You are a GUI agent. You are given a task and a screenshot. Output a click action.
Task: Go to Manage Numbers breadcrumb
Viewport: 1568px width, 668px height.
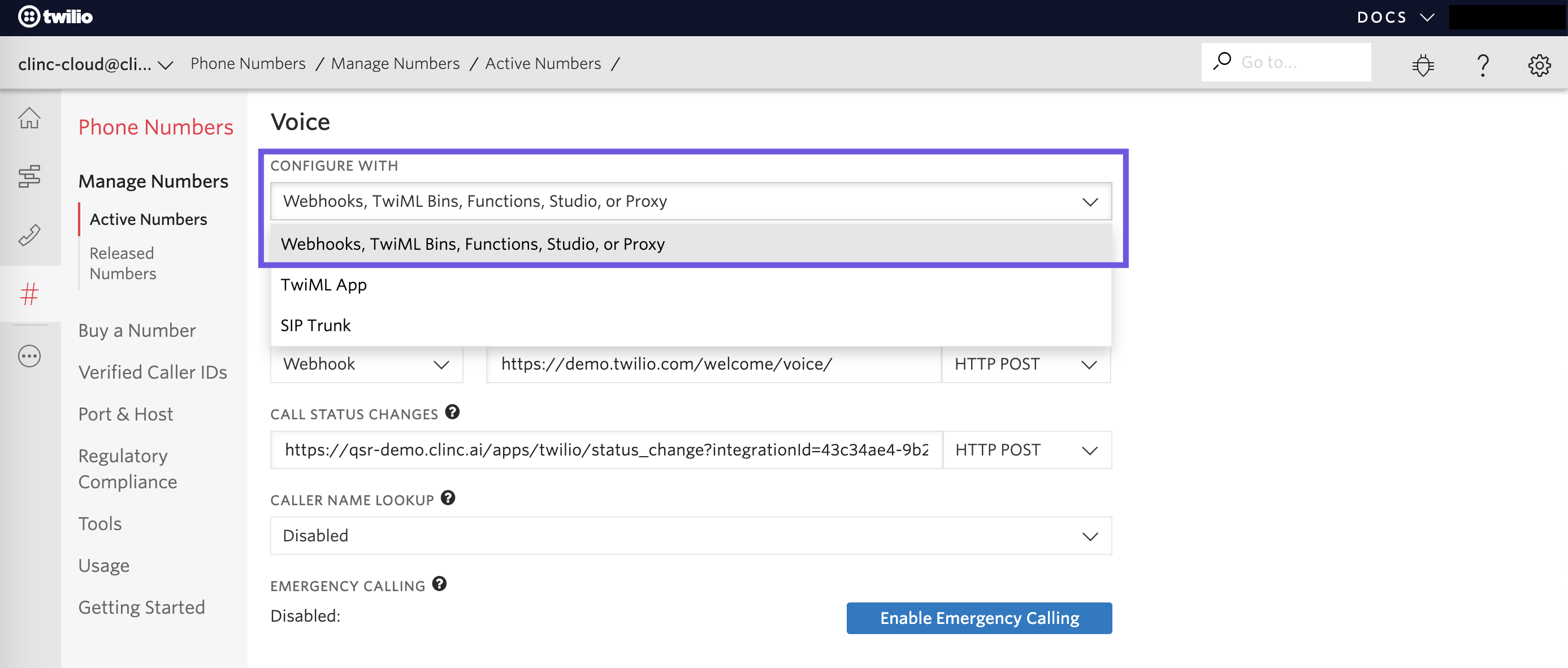(x=395, y=63)
